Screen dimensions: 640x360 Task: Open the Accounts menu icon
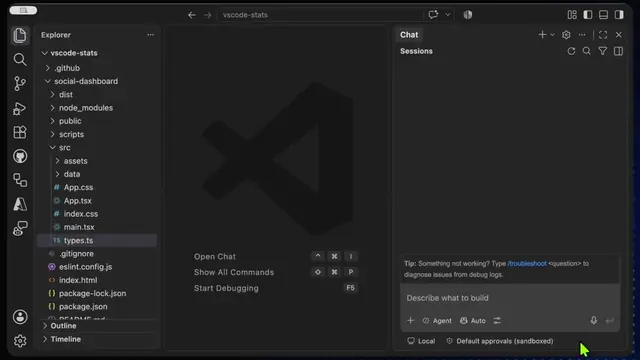(x=20, y=317)
